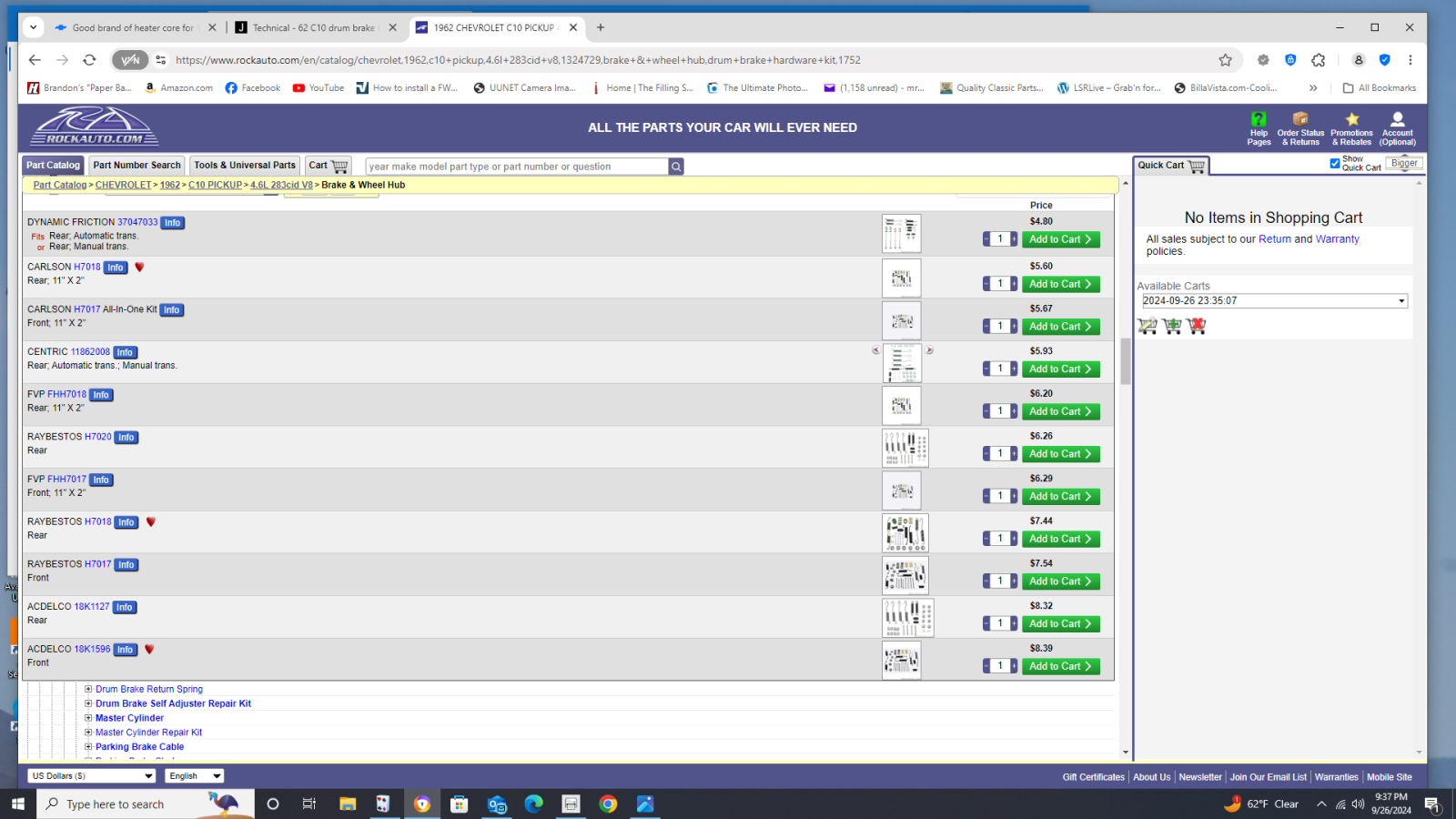Click the heart icon next to ACDELCO 18K1596

click(149, 650)
